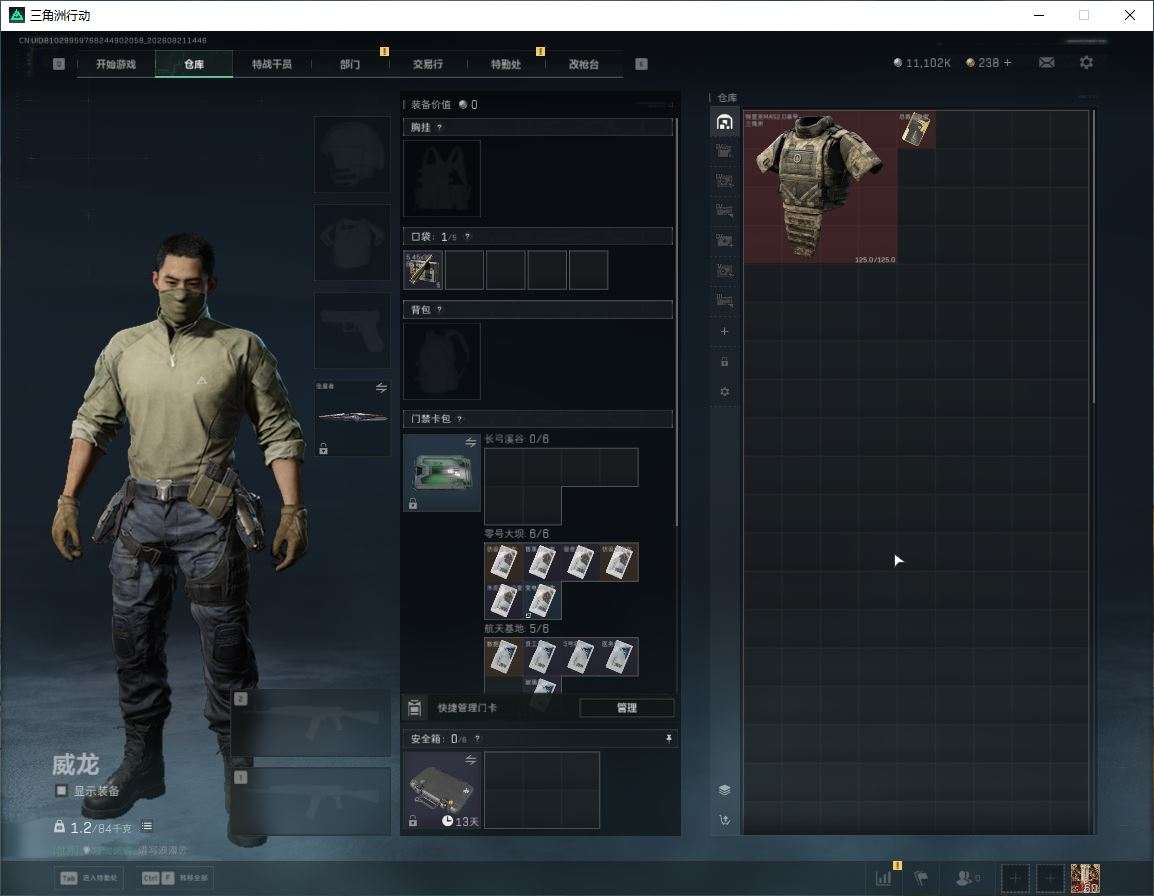
Task: Select first keycard in 航天基地 row
Action: point(503,657)
